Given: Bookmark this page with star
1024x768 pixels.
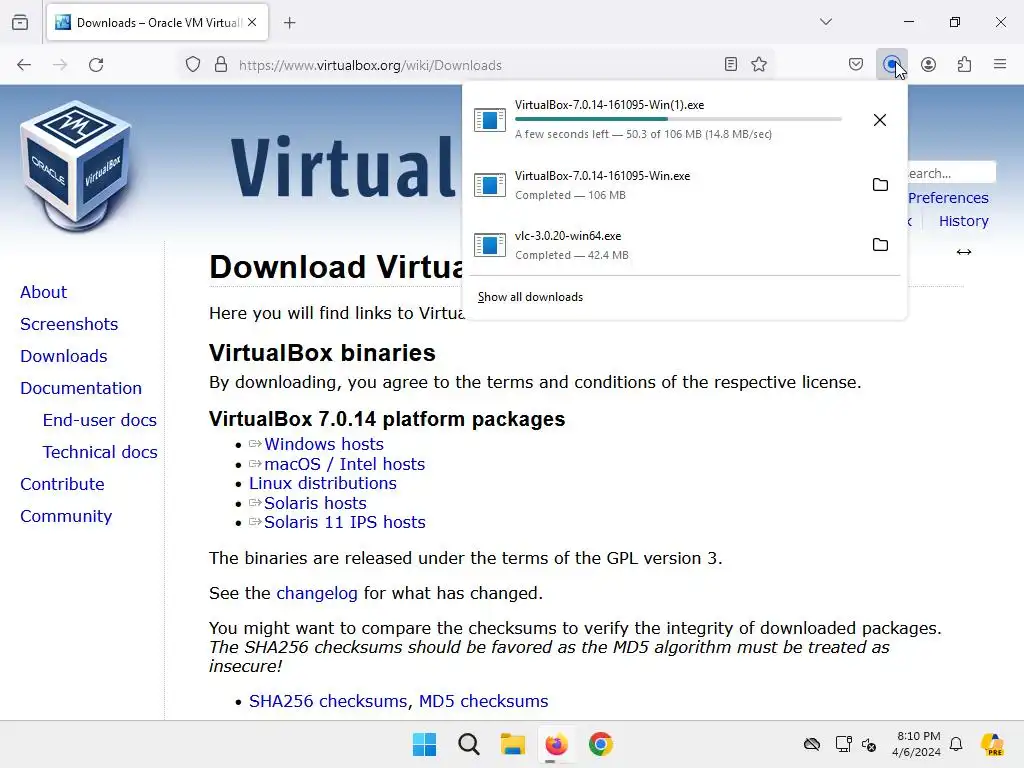Looking at the screenshot, I should [x=759, y=64].
